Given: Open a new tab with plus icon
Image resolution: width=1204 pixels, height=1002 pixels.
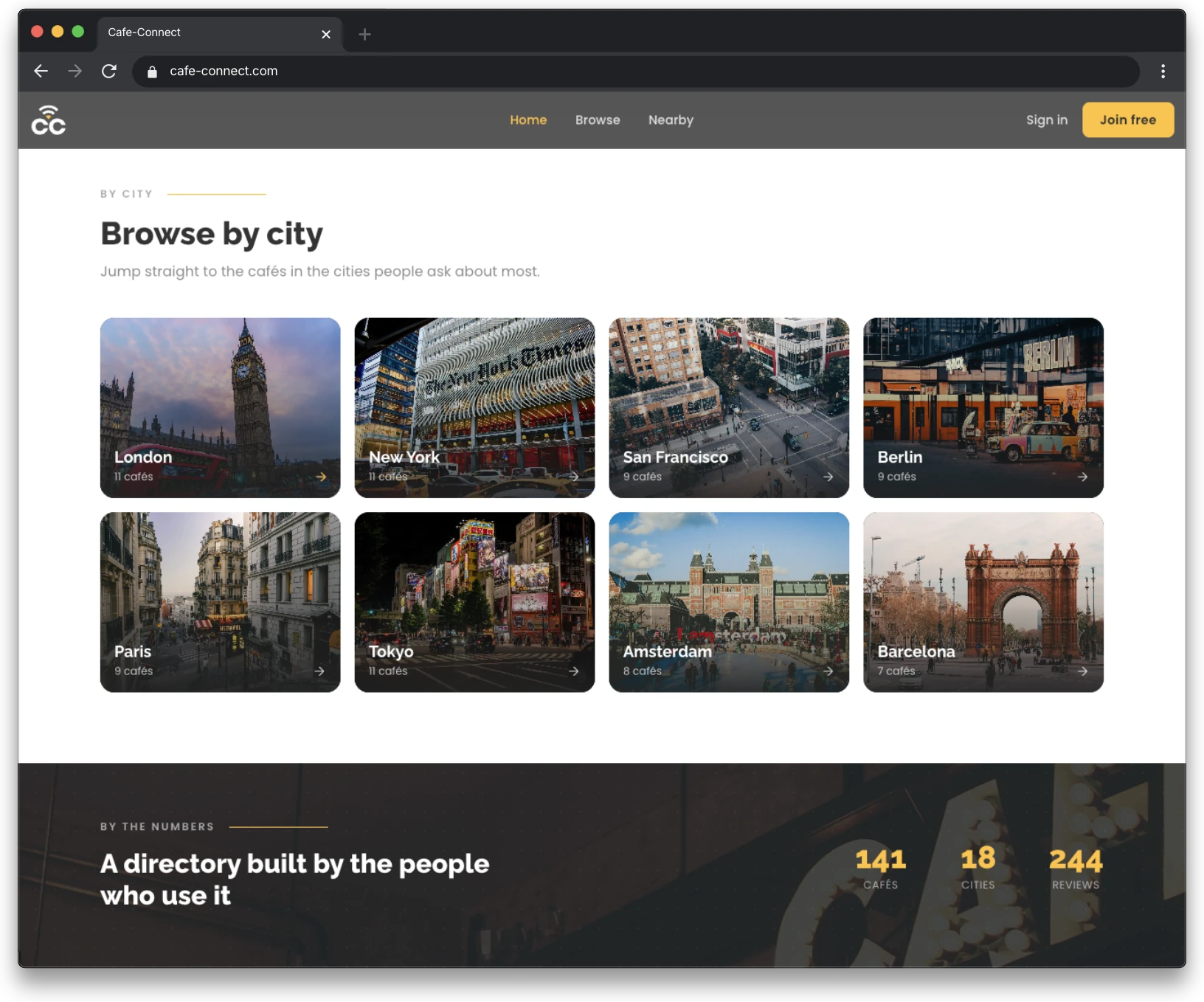Looking at the screenshot, I should (x=364, y=34).
